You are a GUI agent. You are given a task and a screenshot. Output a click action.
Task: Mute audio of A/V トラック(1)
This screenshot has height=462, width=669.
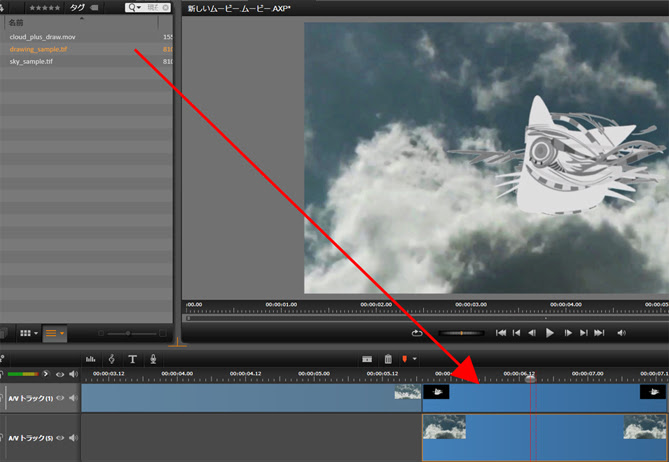click(73, 398)
